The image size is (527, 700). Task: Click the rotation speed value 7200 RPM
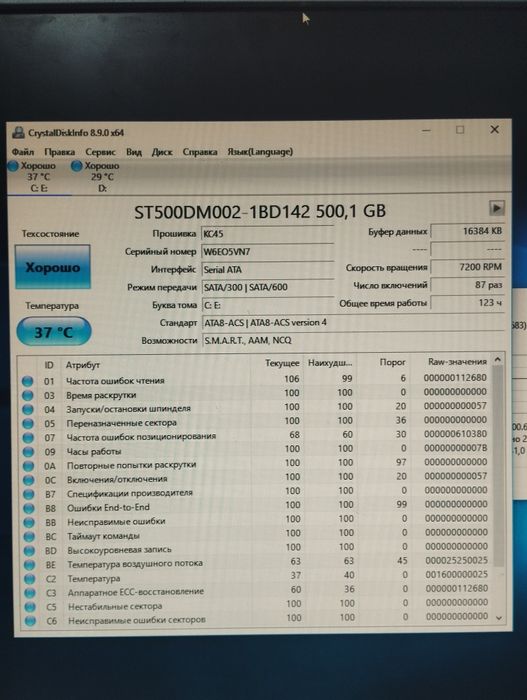coord(467,267)
